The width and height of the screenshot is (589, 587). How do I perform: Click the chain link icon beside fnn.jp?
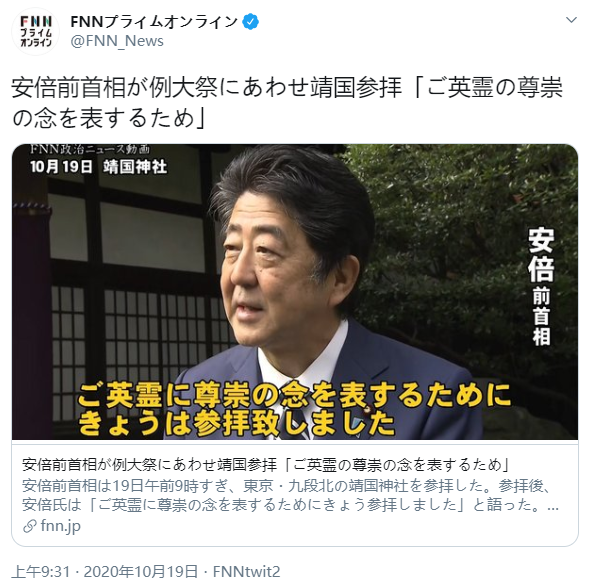point(29,526)
